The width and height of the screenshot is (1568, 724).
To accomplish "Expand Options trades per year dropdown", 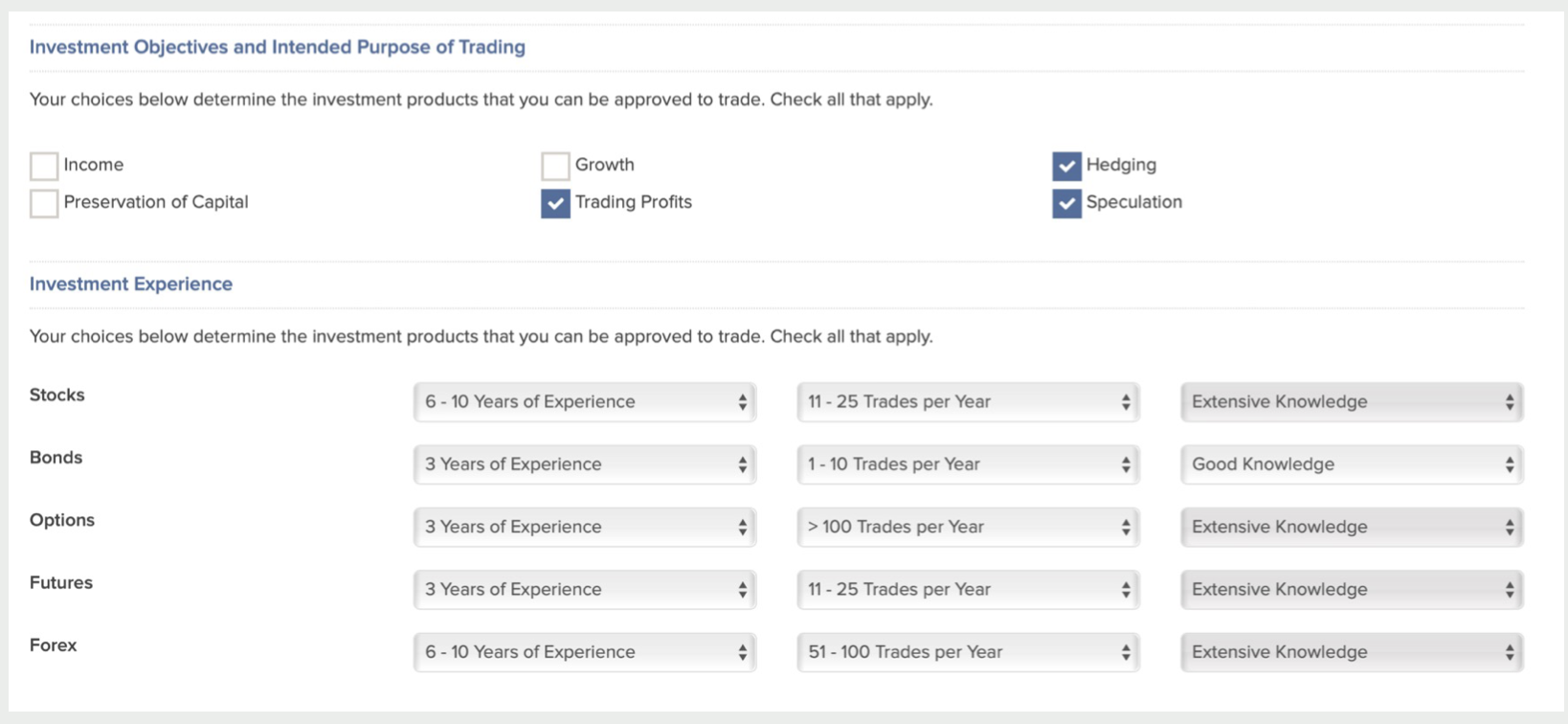I will [x=968, y=528].
